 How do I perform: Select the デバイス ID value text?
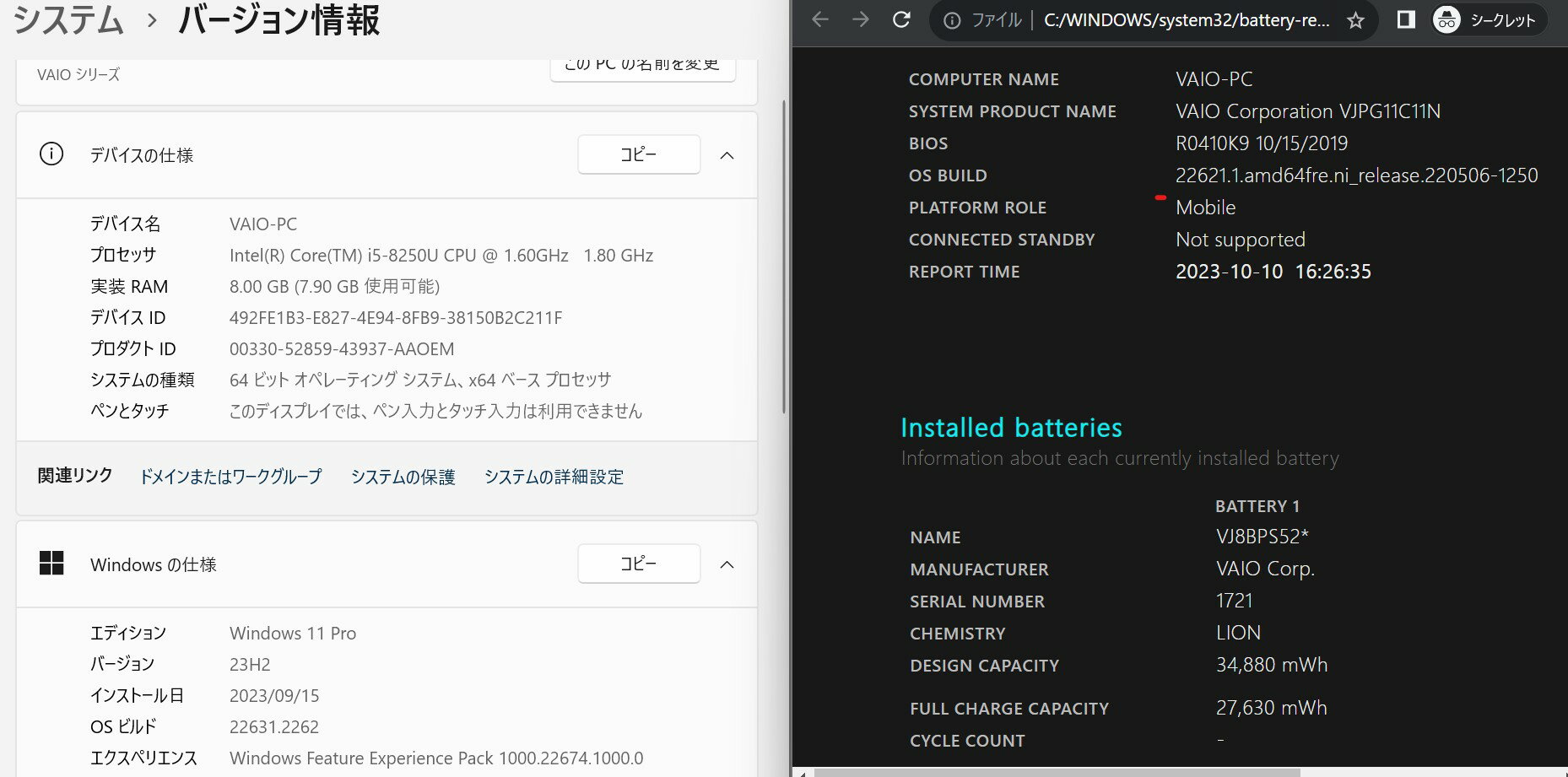click(396, 318)
